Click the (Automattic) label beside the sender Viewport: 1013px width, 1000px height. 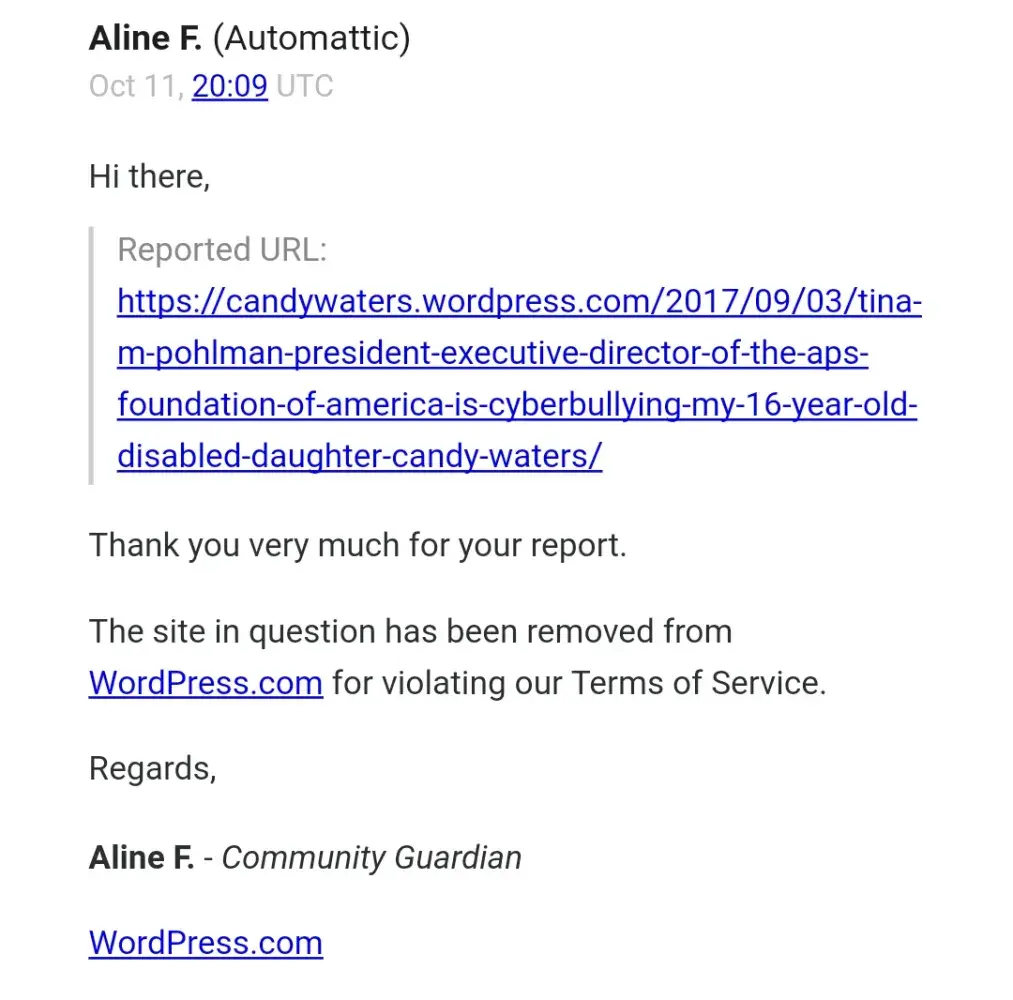312,39
